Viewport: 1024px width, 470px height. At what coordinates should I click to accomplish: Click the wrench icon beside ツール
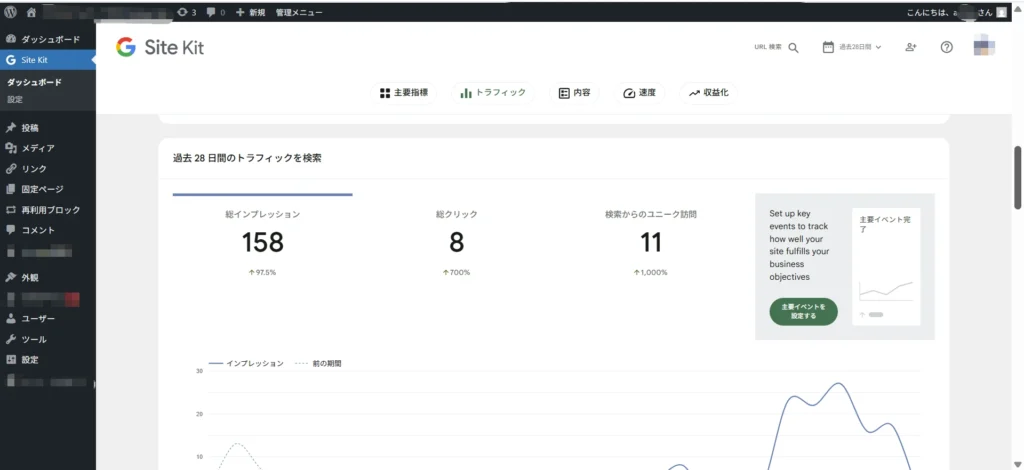point(10,339)
